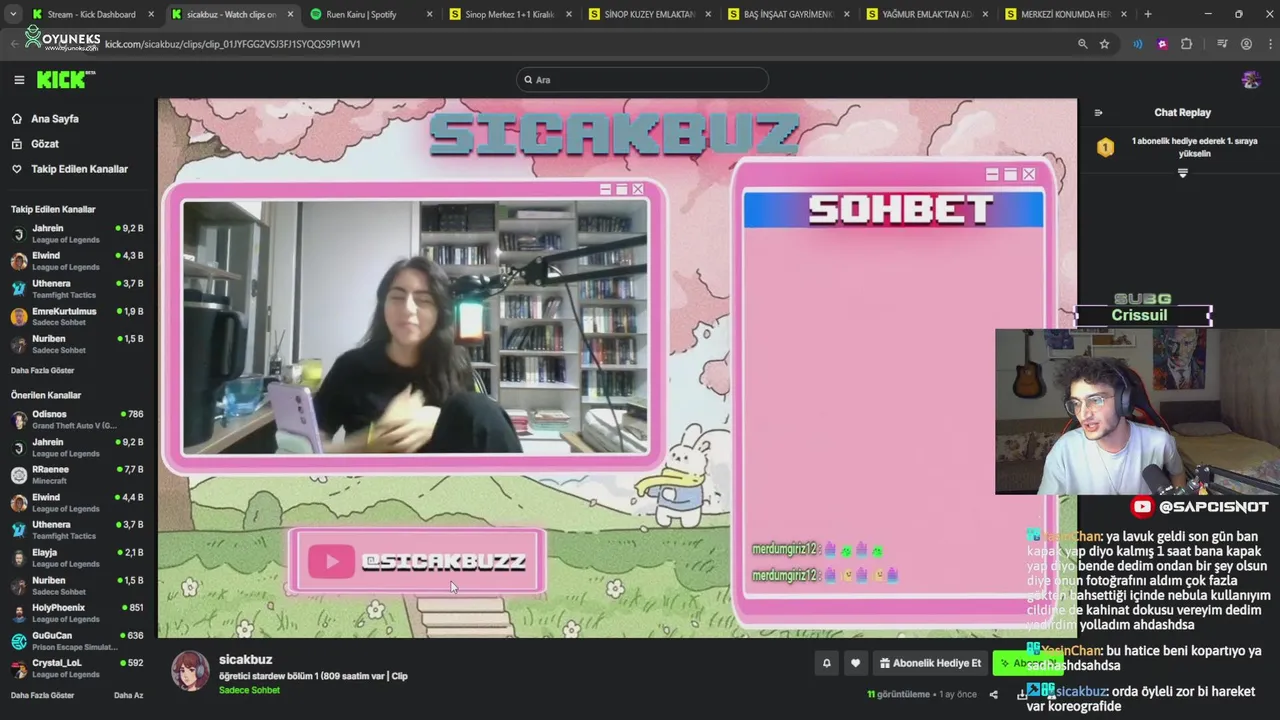Image resolution: width=1280 pixels, height=720 pixels.
Task: Open a new browser tab
Action: [1147, 14]
